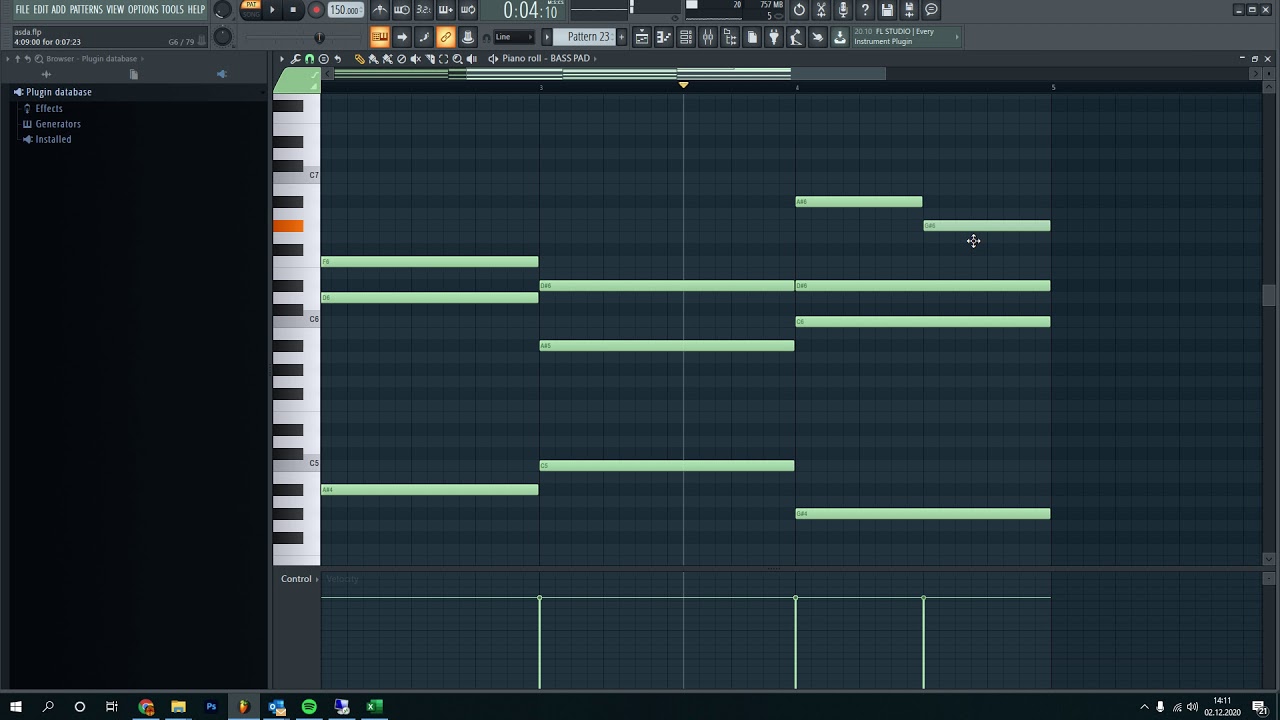The width and height of the screenshot is (1280, 720).
Task: Open the Playlist view button
Action: point(642,37)
